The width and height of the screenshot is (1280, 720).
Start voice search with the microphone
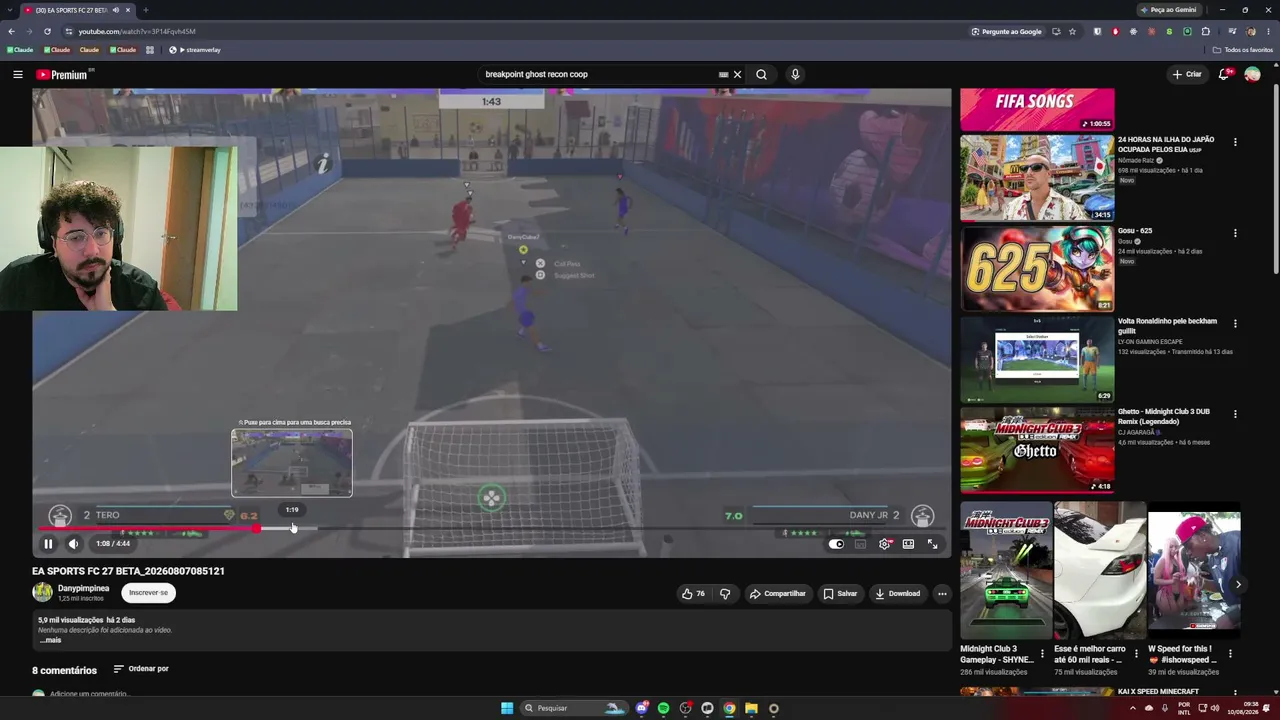coord(795,74)
